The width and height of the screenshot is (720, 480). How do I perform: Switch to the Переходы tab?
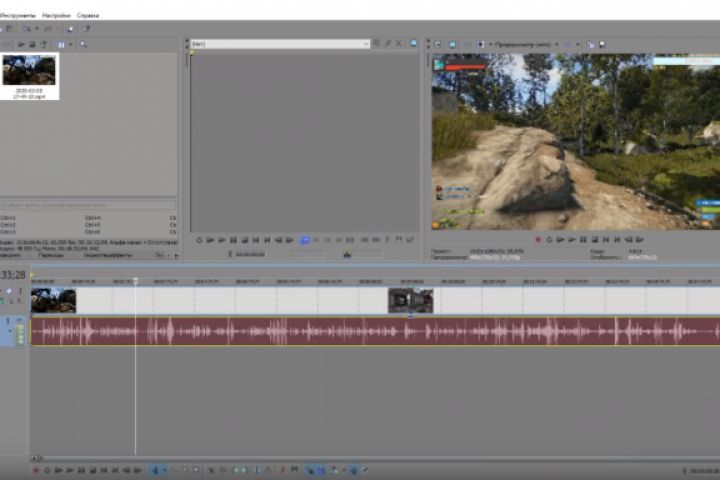coord(51,255)
